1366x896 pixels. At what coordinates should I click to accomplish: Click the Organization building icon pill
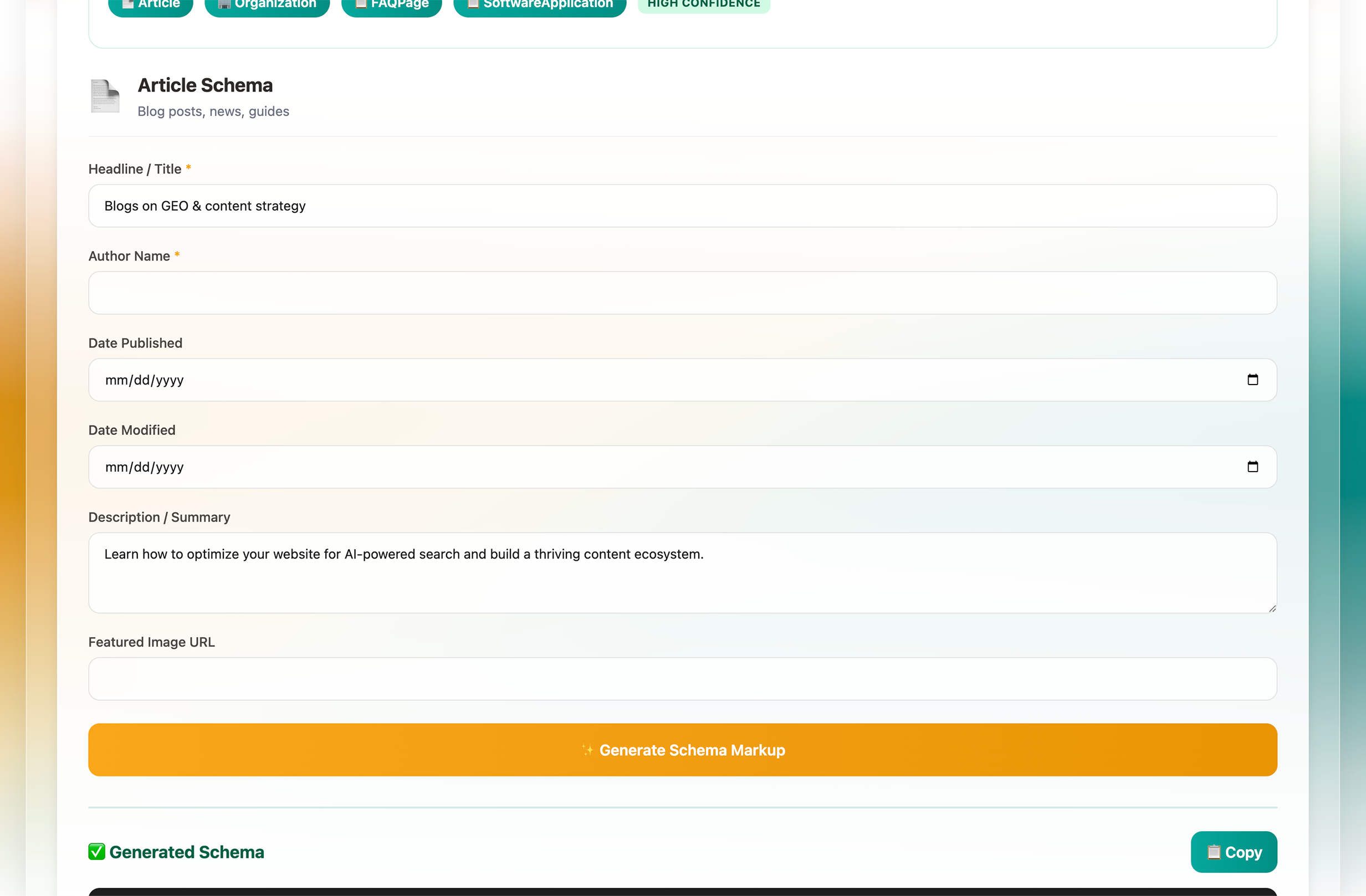point(223,3)
